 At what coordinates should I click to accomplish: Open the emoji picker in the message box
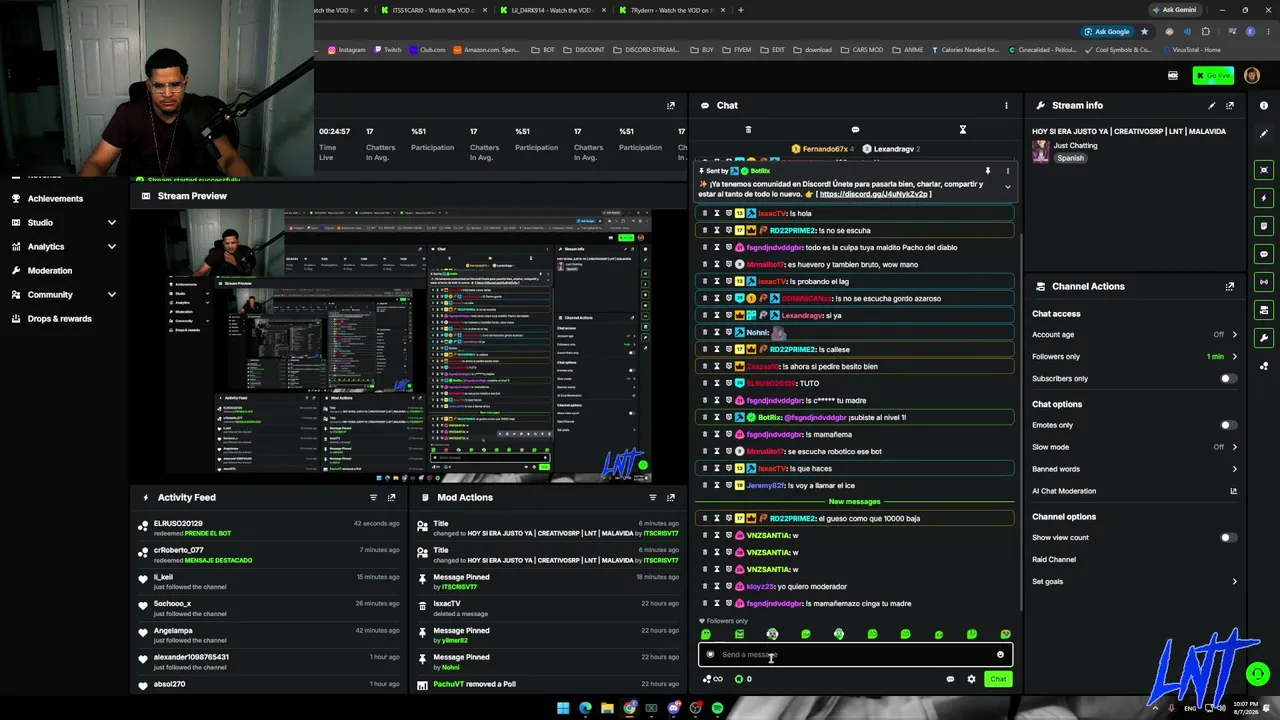pos(1000,655)
